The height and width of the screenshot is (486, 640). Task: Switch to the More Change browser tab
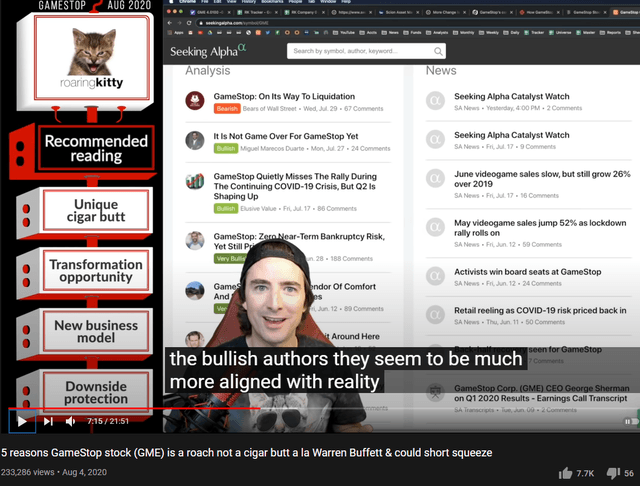[444, 12]
